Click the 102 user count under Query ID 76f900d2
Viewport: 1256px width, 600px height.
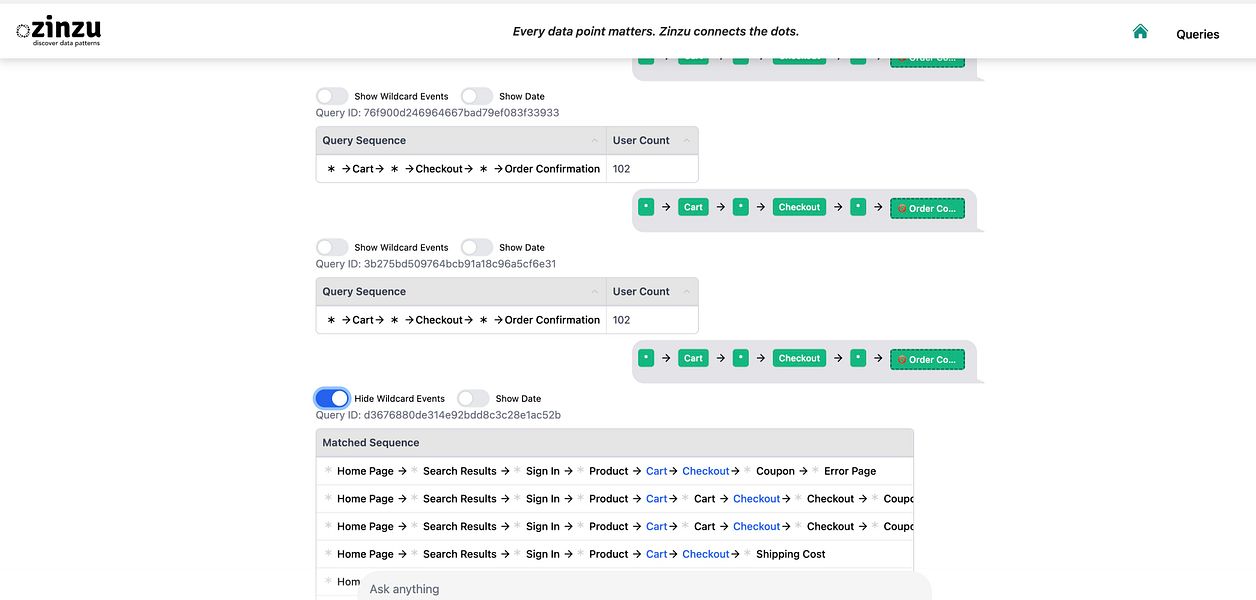pos(621,169)
